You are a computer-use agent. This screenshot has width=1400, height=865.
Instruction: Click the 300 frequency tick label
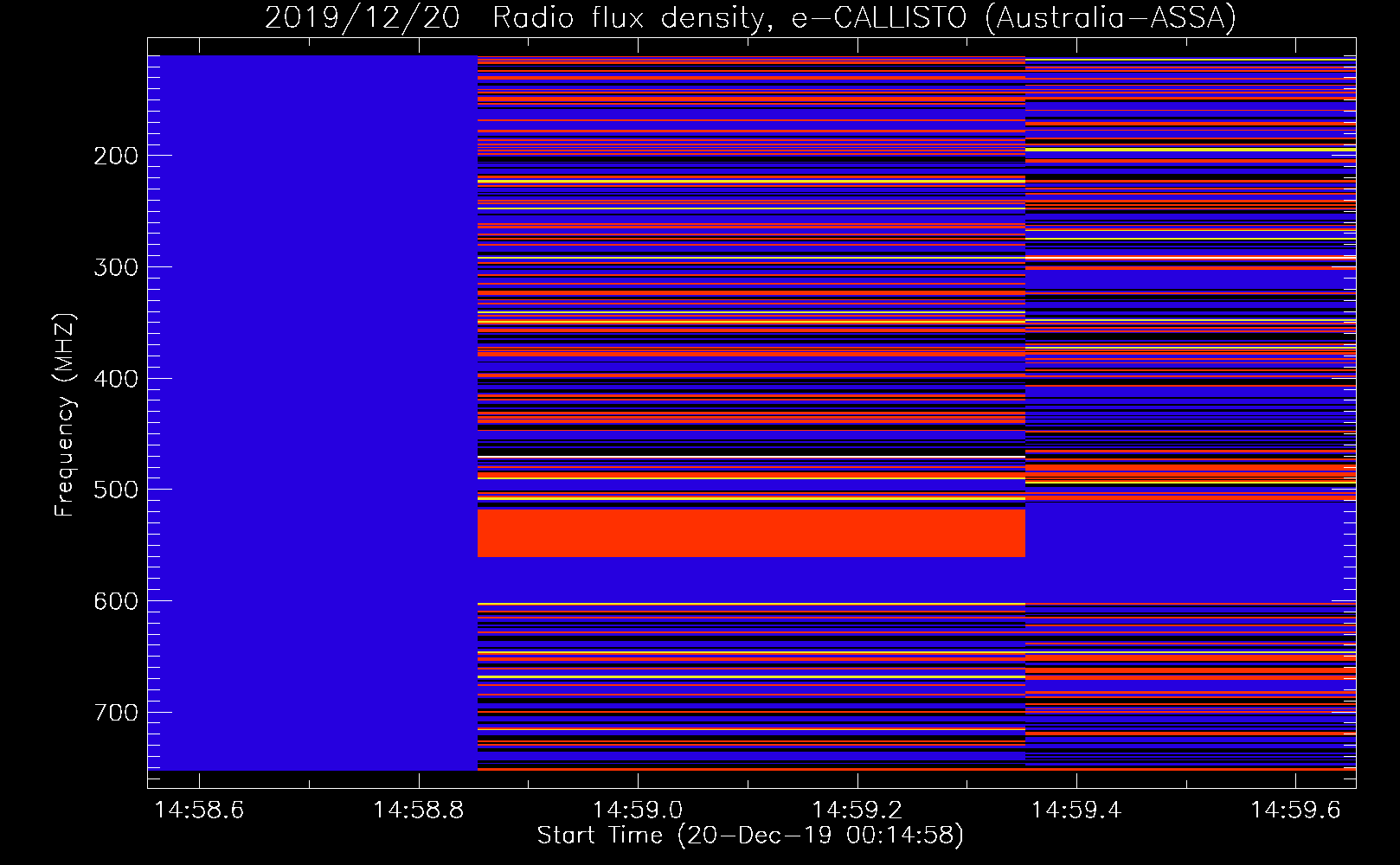pos(115,267)
